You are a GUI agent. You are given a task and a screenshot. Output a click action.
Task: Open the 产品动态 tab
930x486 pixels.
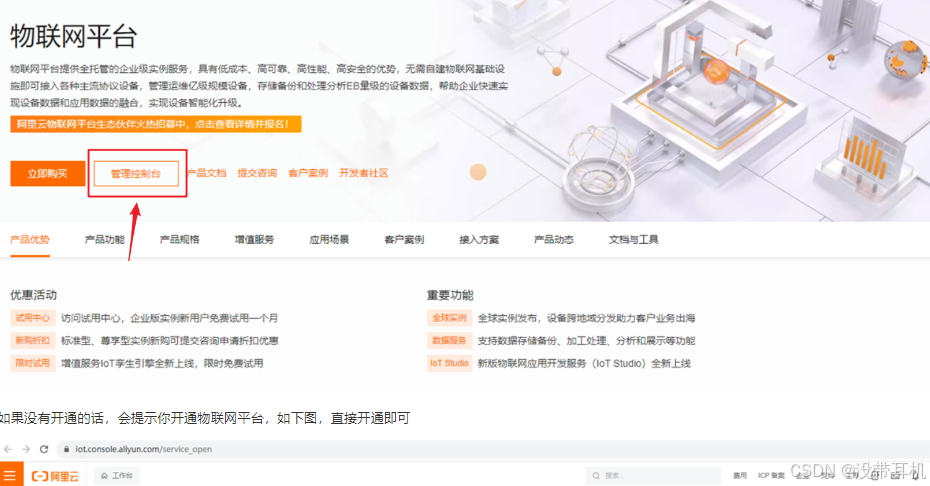click(553, 240)
